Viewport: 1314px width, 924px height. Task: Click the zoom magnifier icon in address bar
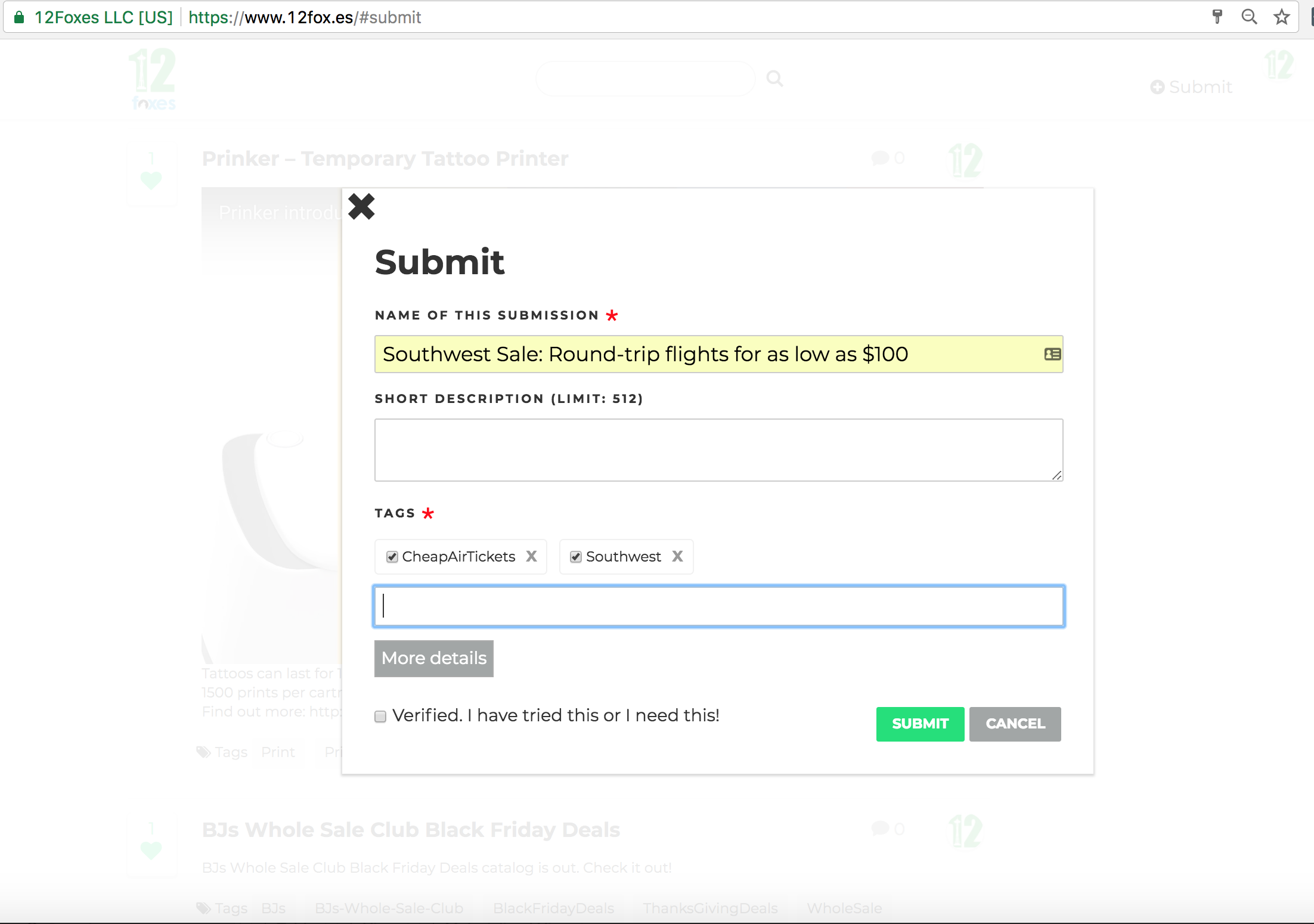[x=1249, y=17]
